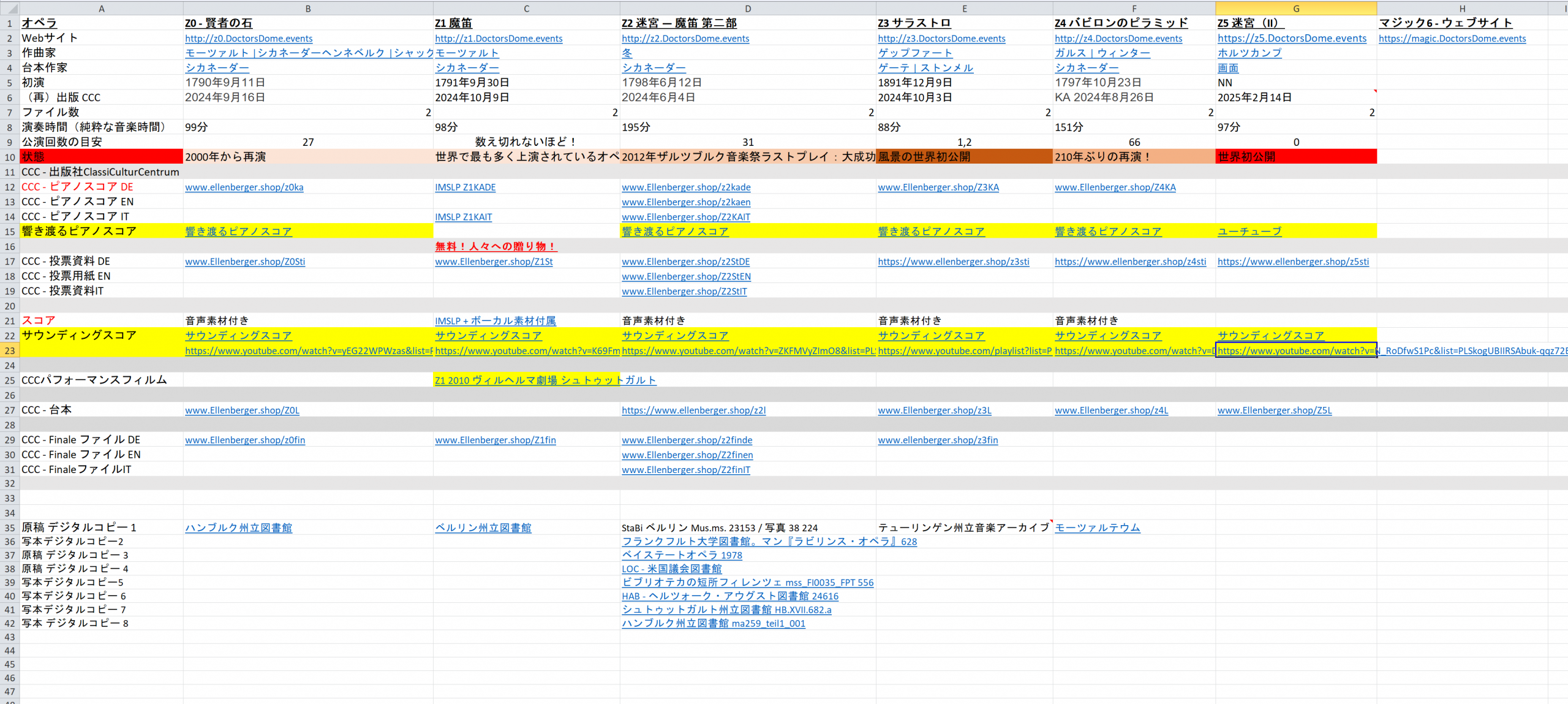
Task: Open http://z3.DoctorsDome.events link
Action: click(x=941, y=38)
